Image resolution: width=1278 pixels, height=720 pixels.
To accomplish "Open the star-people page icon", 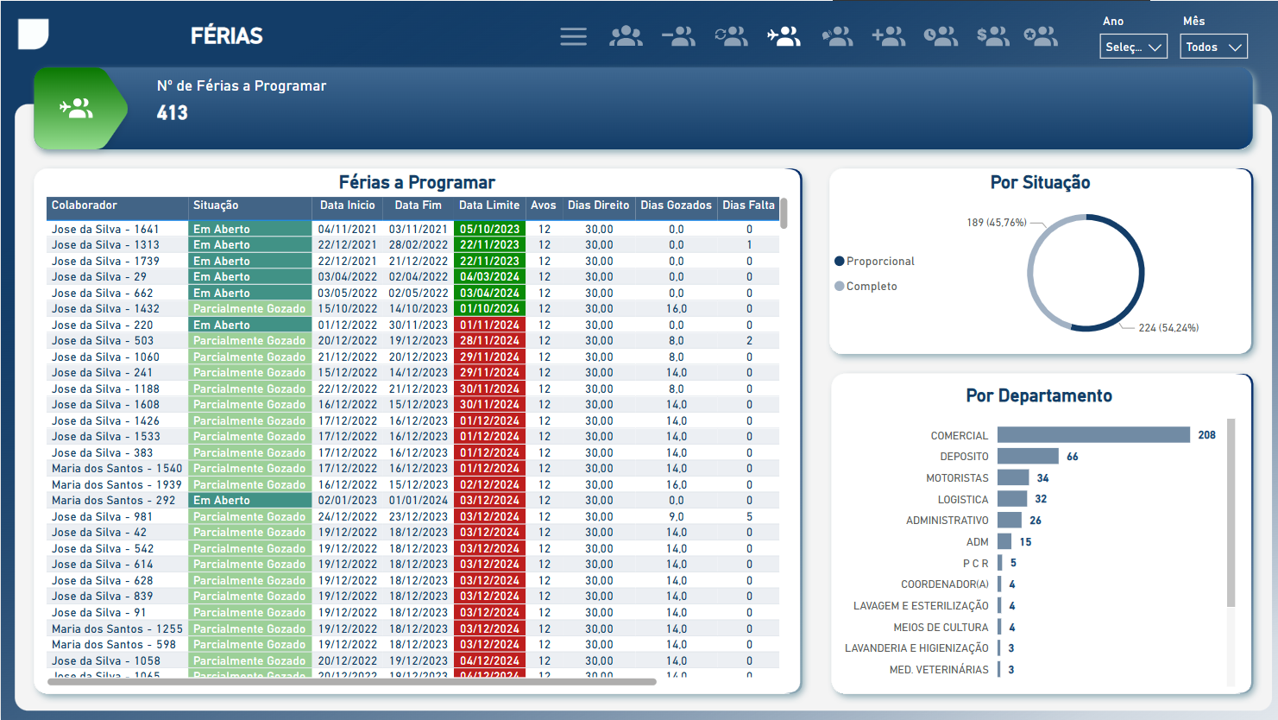I will pos(1041,37).
